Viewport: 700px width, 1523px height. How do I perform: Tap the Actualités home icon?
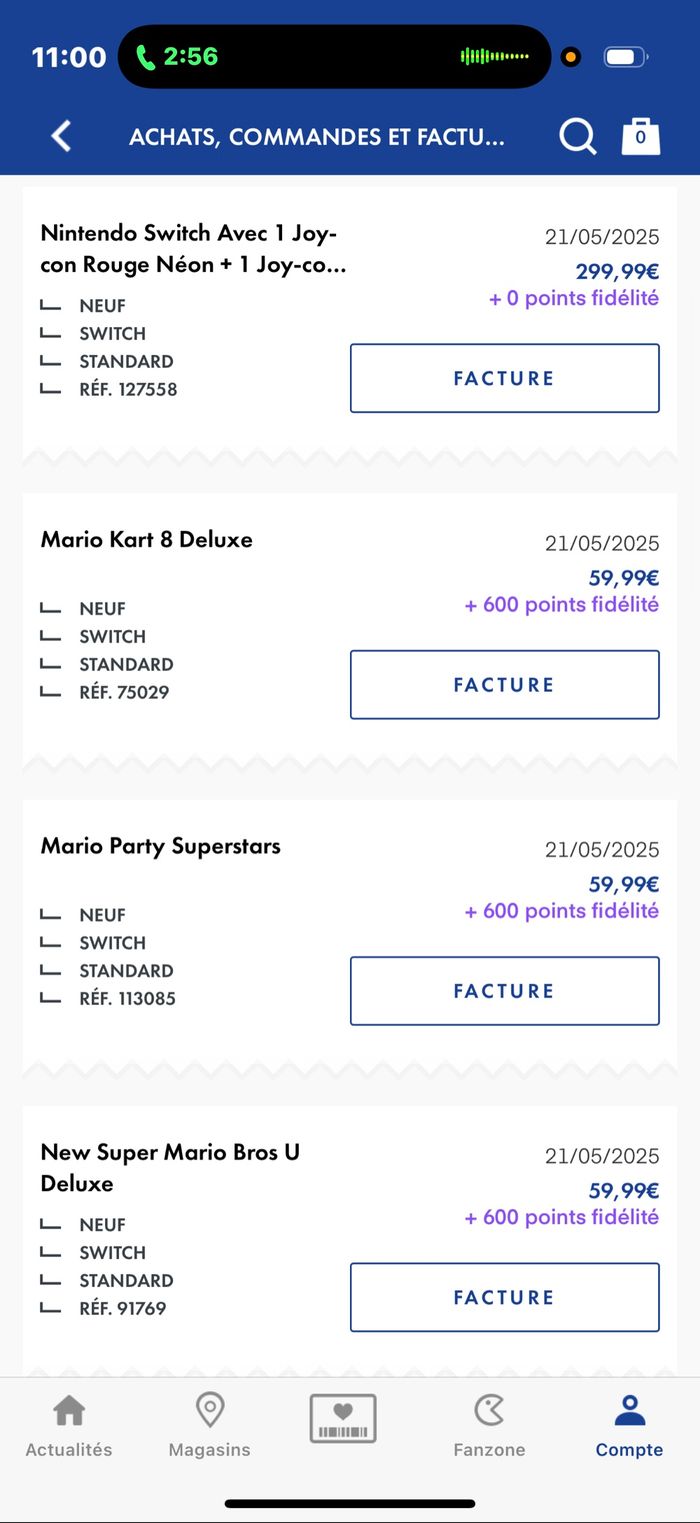coord(69,1411)
